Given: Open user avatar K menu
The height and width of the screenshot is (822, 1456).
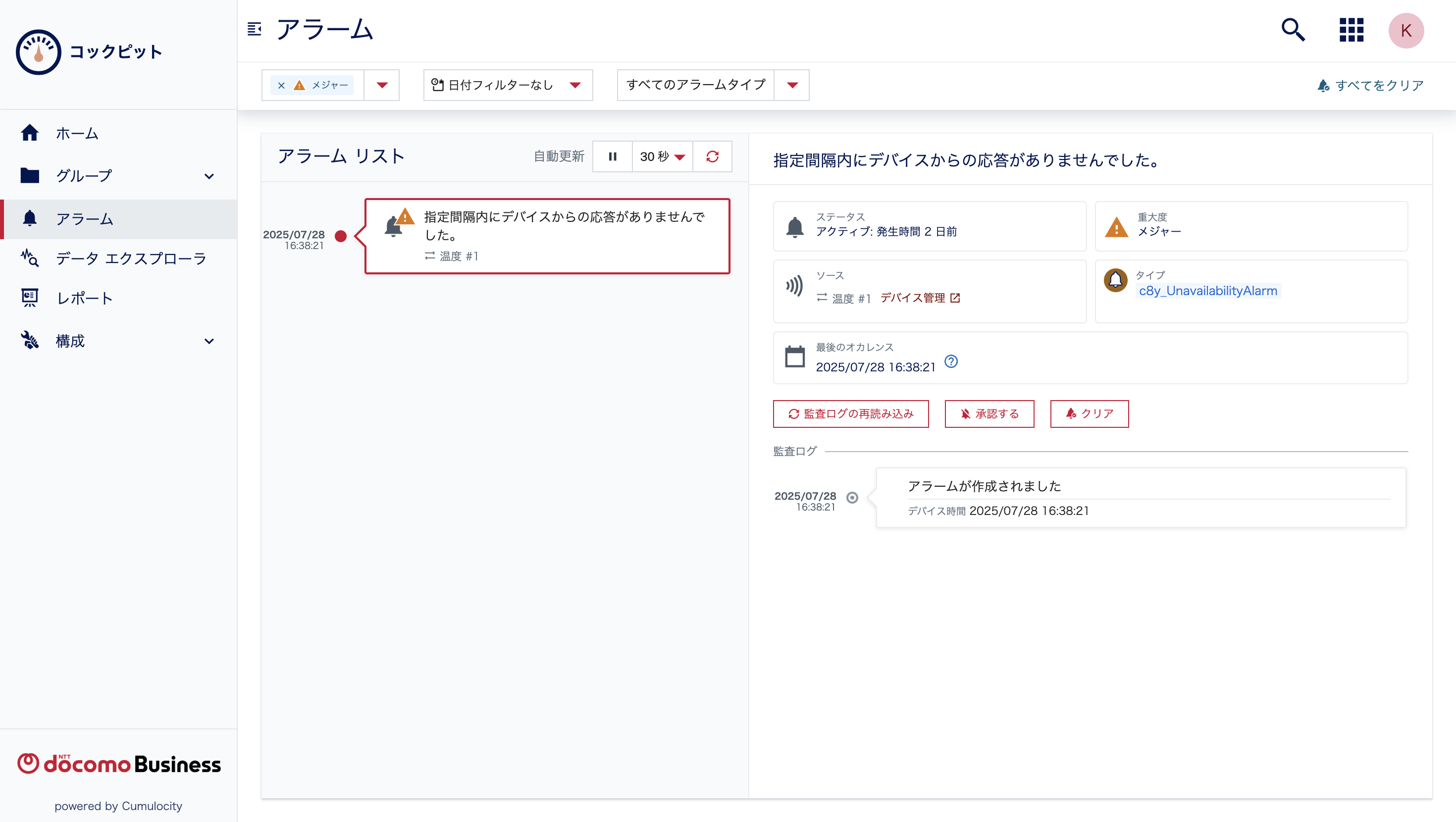Looking at the screenshot, I should tap(1405, 31).
